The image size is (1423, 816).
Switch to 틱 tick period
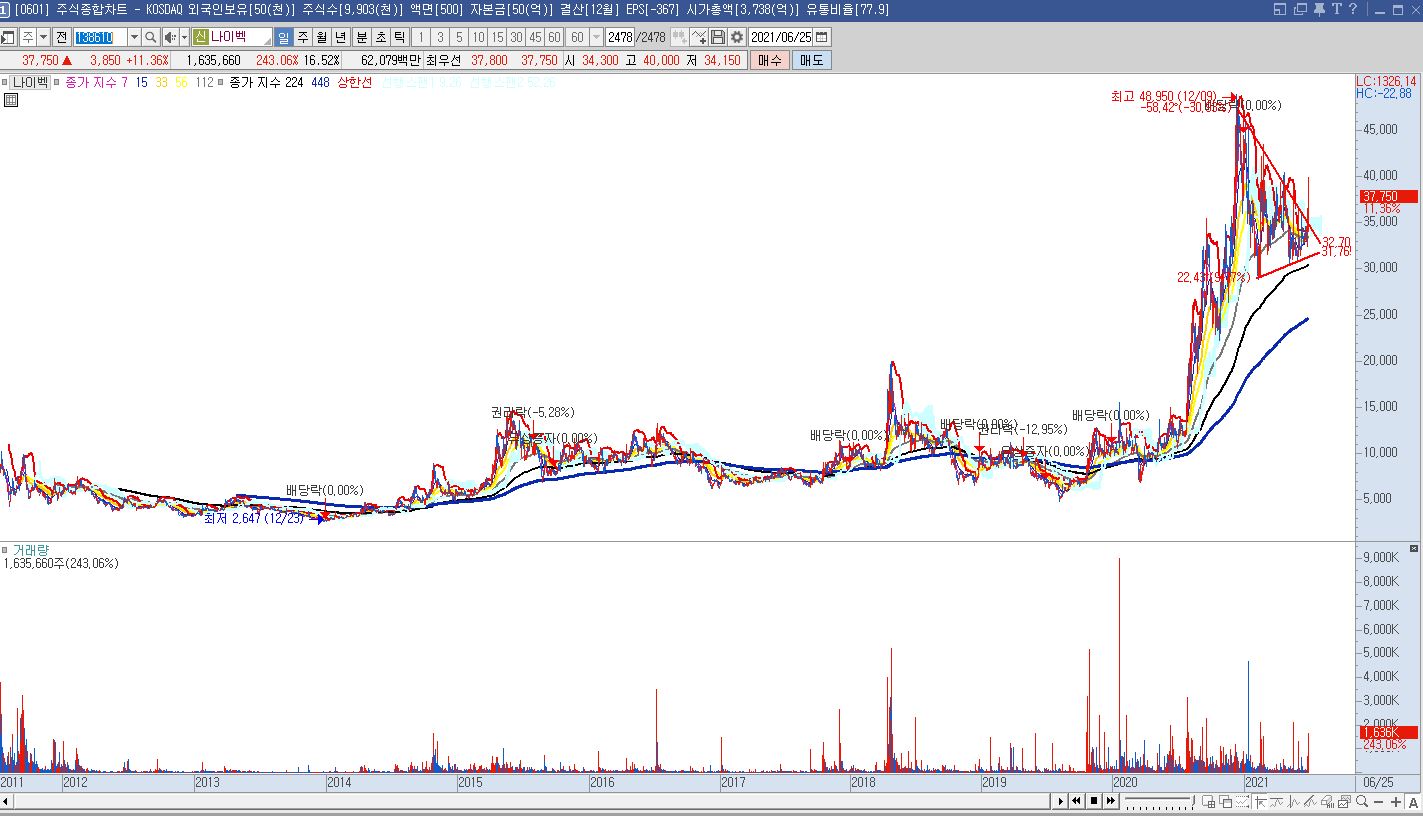pos(400,37)
